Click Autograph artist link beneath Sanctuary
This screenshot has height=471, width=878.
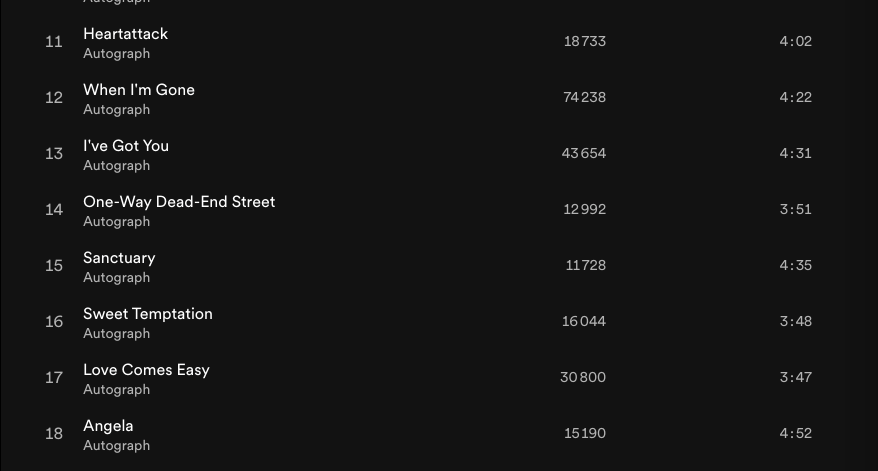coord(116,278)
